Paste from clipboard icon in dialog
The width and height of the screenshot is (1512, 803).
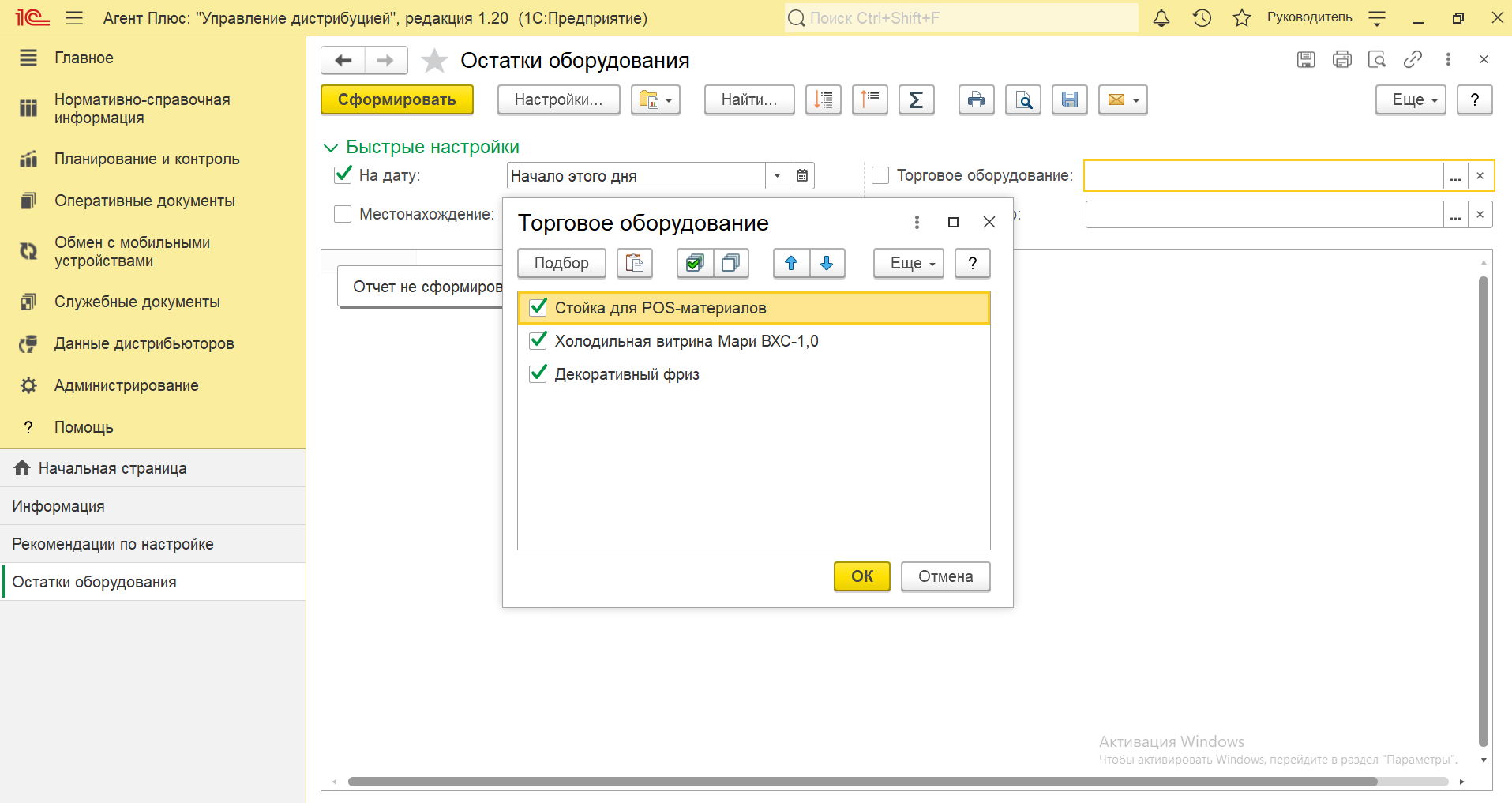coord(635,263)
